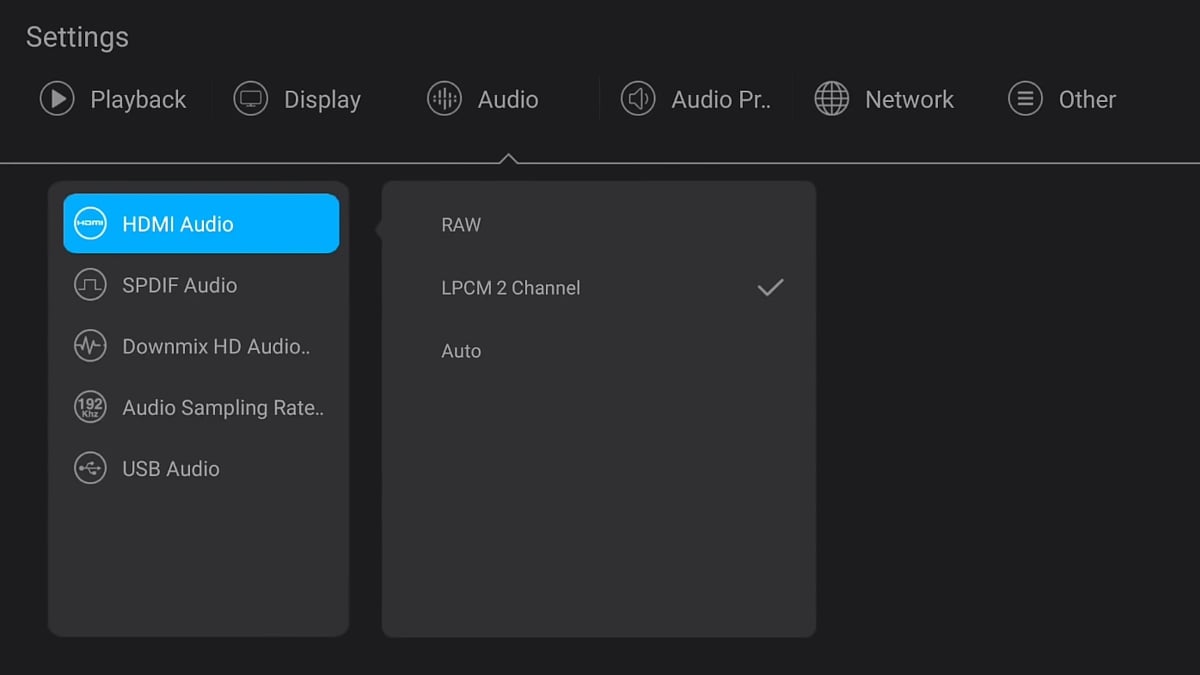Click the 192 kHz sampling rate icon

pyautogui.click(x=90, y=408)
